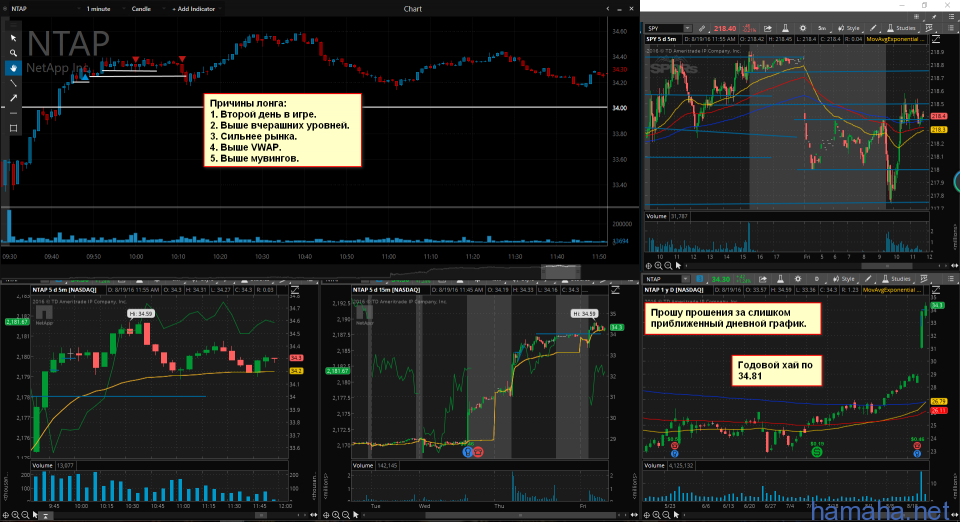Open the Style menu in NTAP daily chart
960x522 pixels.
pyautogui.click(x=844, y=279)
